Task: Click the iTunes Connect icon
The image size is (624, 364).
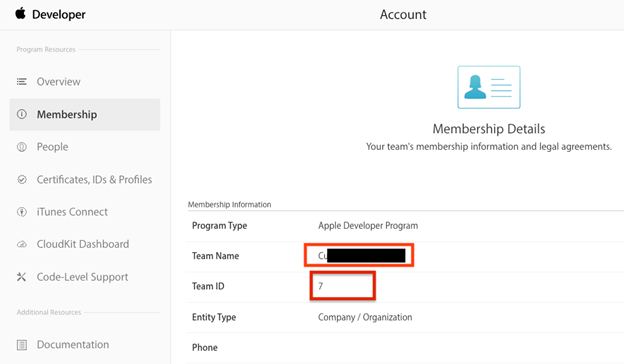Action: pyautogui.click(x=22, y=212)
